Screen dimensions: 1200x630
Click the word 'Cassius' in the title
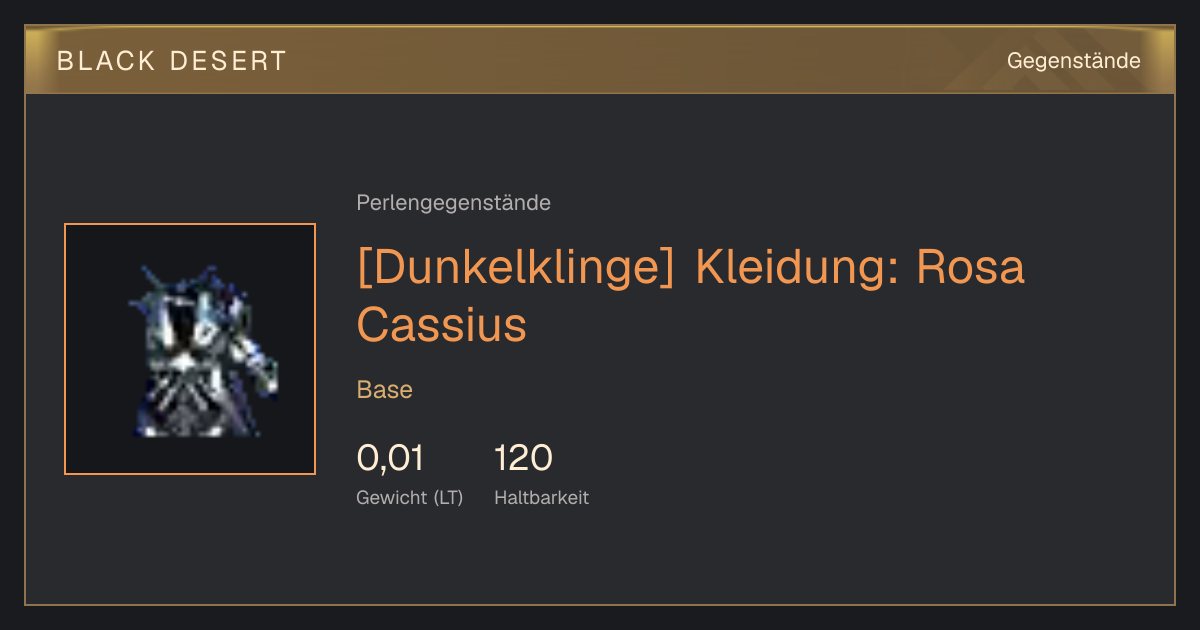441,325
